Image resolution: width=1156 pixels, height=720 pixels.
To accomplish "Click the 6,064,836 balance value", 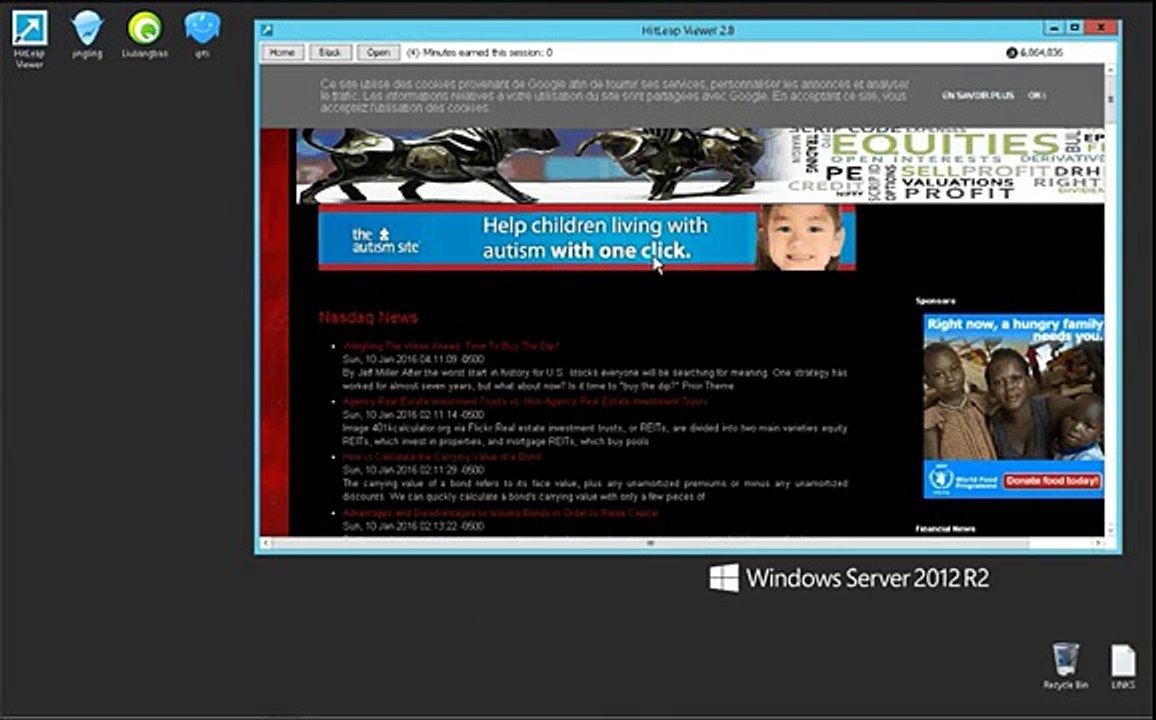I will tap(1041, 52).
